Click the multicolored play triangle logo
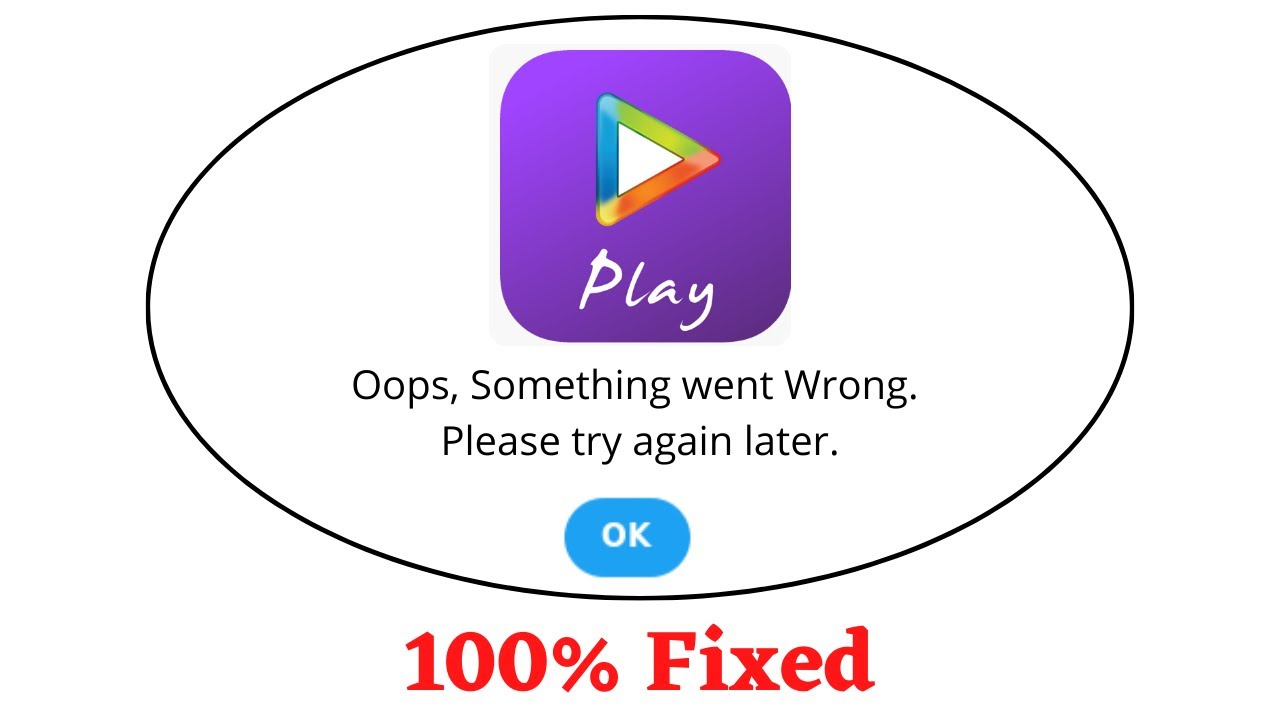Image resolution: width=1280 pixels, height=720 pixels. click(656, 159)
